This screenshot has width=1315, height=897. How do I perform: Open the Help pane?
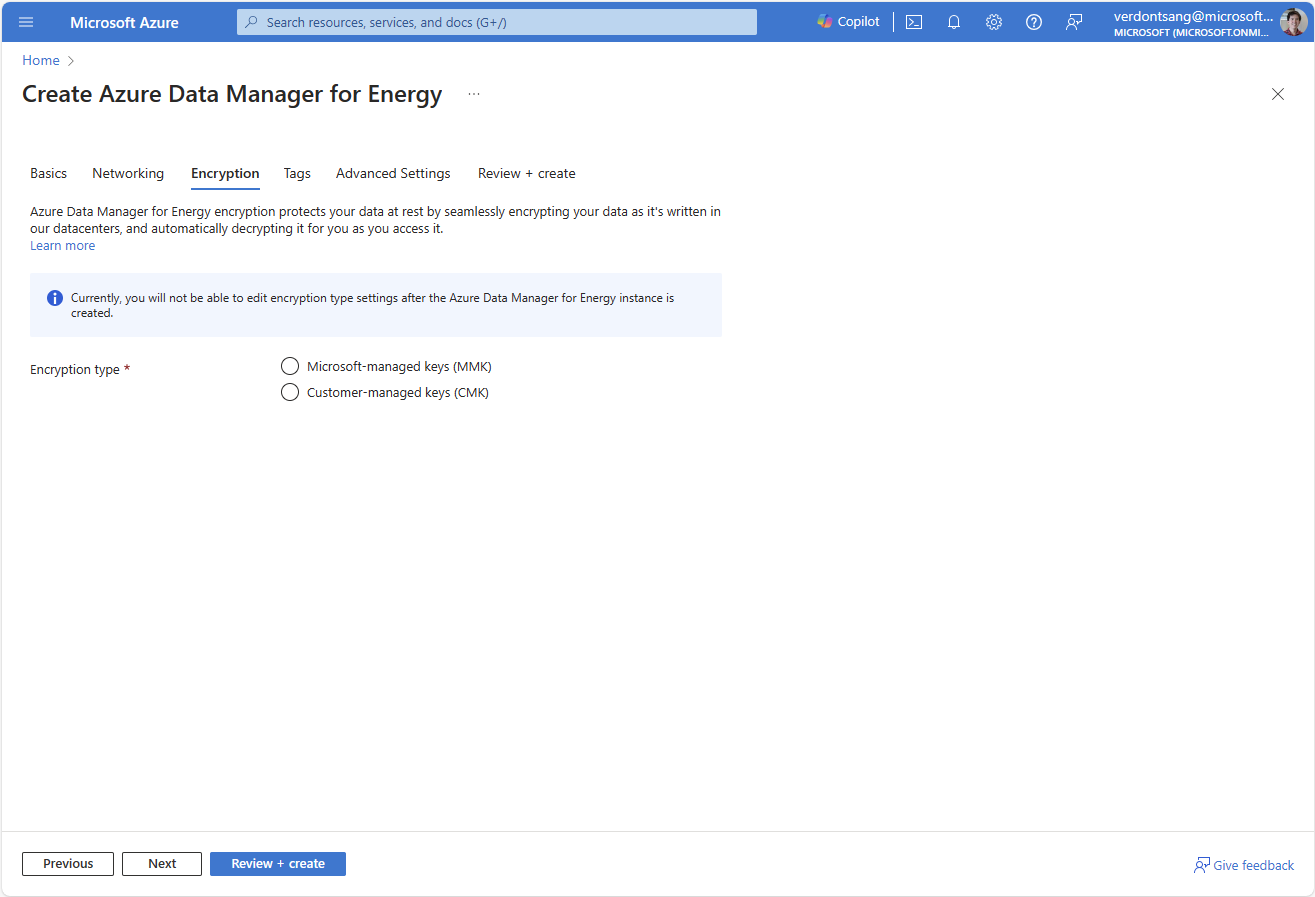(1033, 21)
